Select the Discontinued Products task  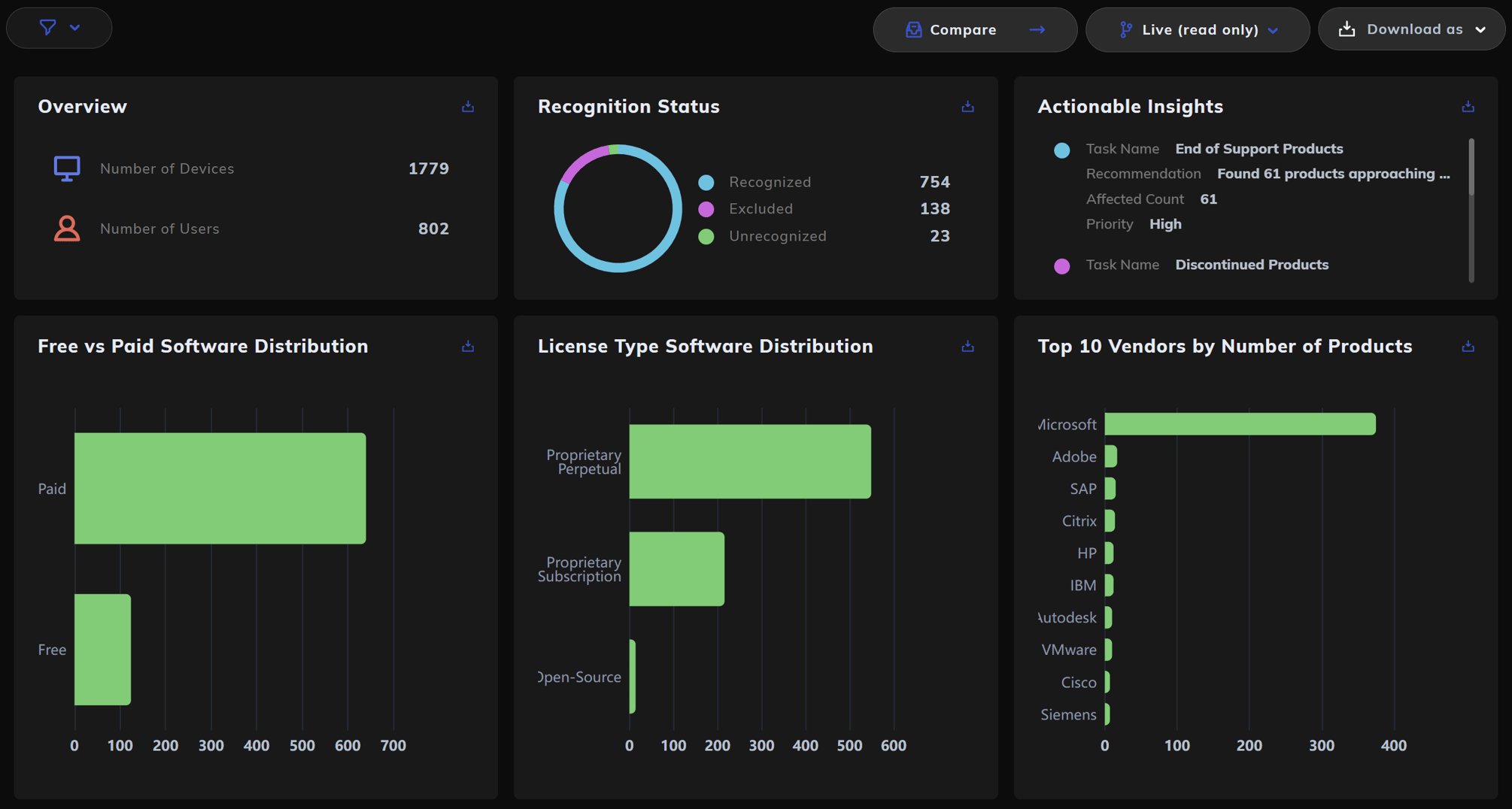[x=1252, y=265]
